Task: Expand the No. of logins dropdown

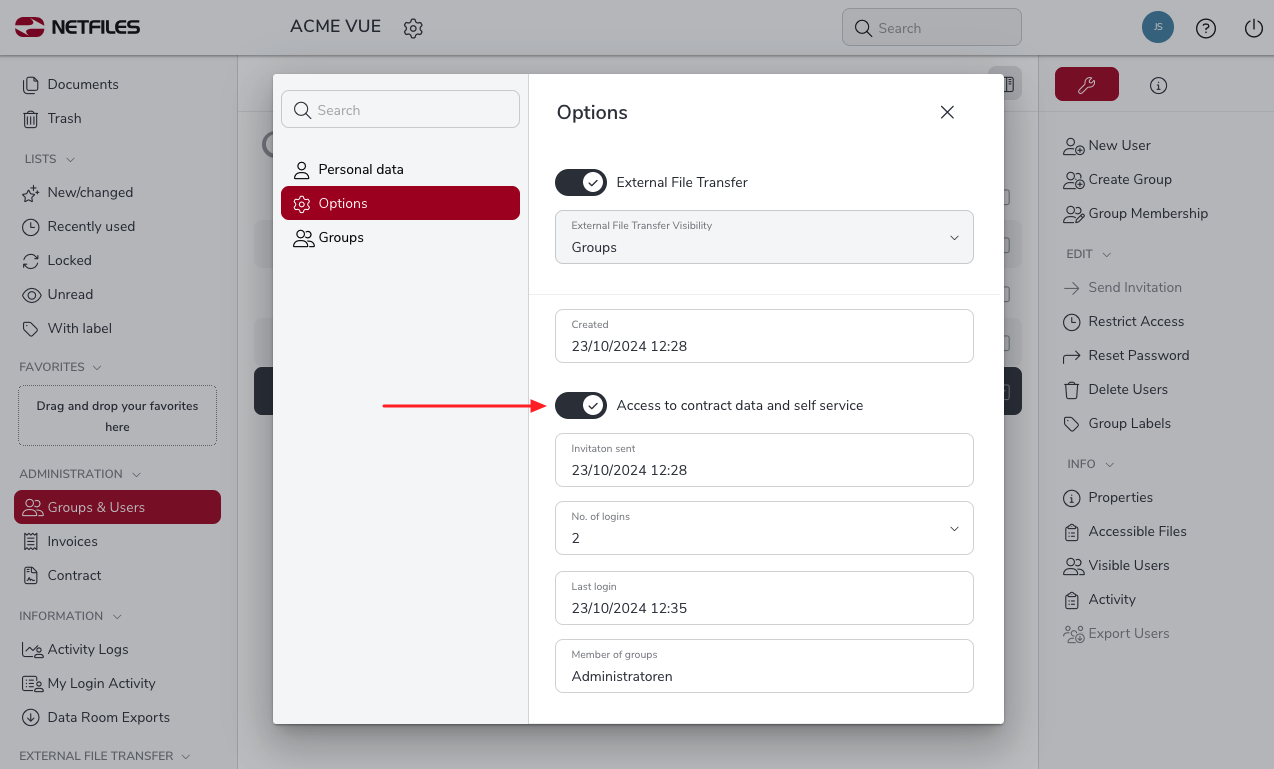Action: (764, 528)
